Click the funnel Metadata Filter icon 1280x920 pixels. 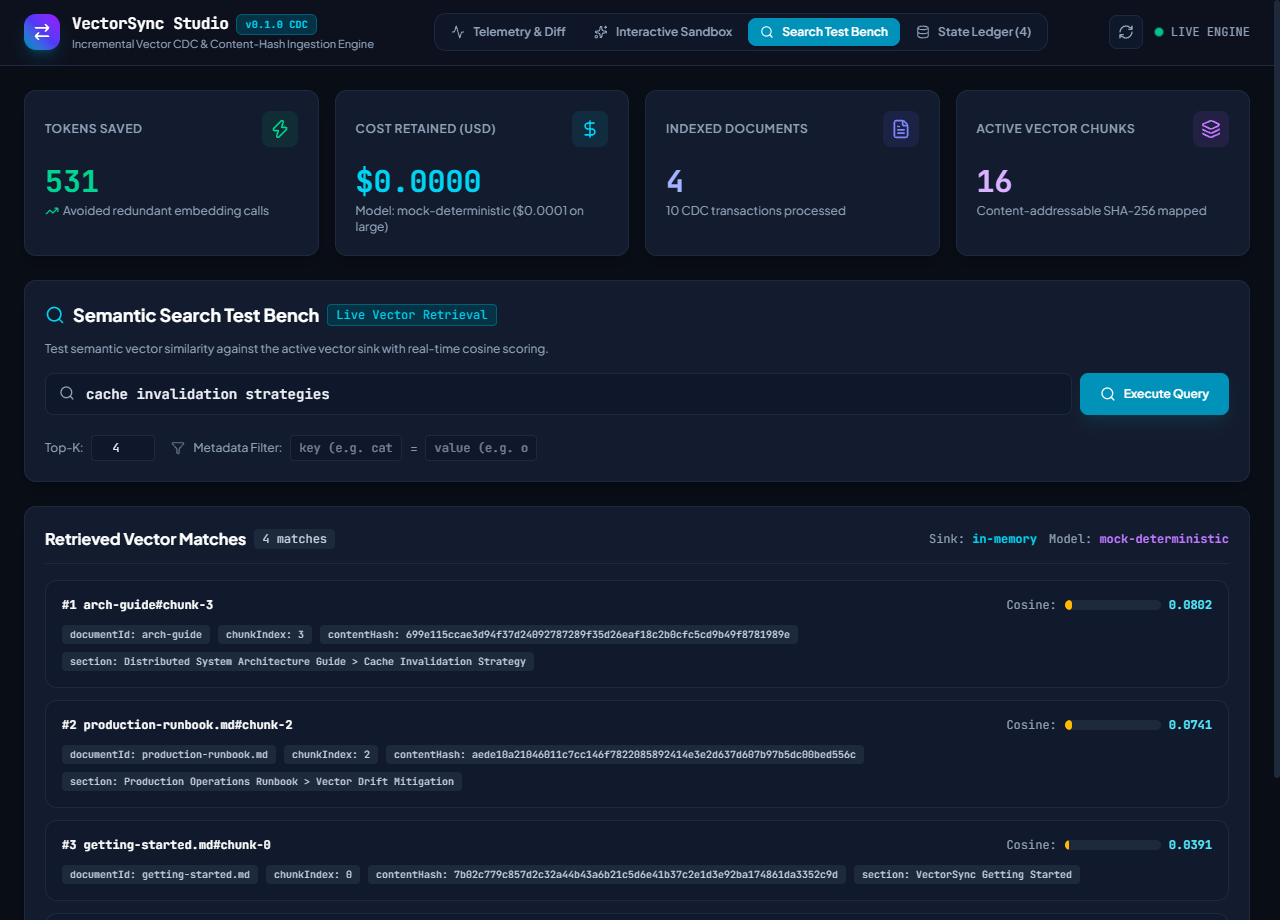pos(178,448)
